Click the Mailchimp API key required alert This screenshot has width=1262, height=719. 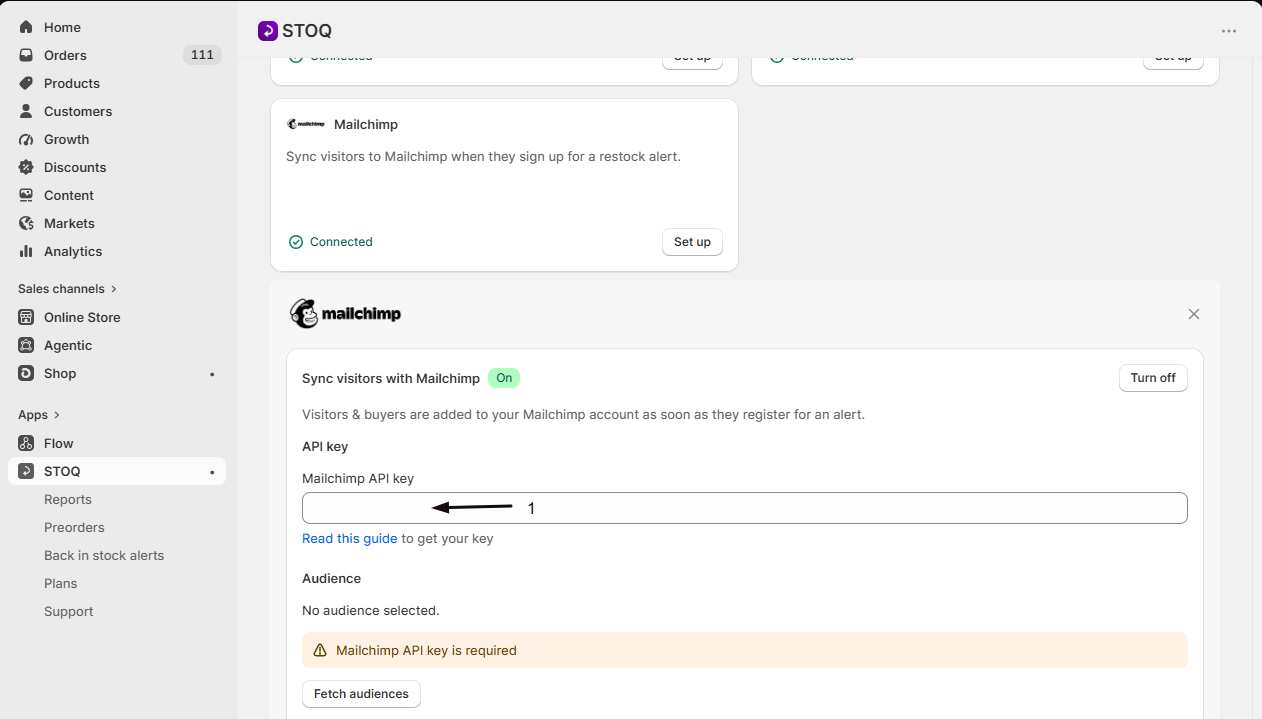pyautogui.click(x=745, y=650)
